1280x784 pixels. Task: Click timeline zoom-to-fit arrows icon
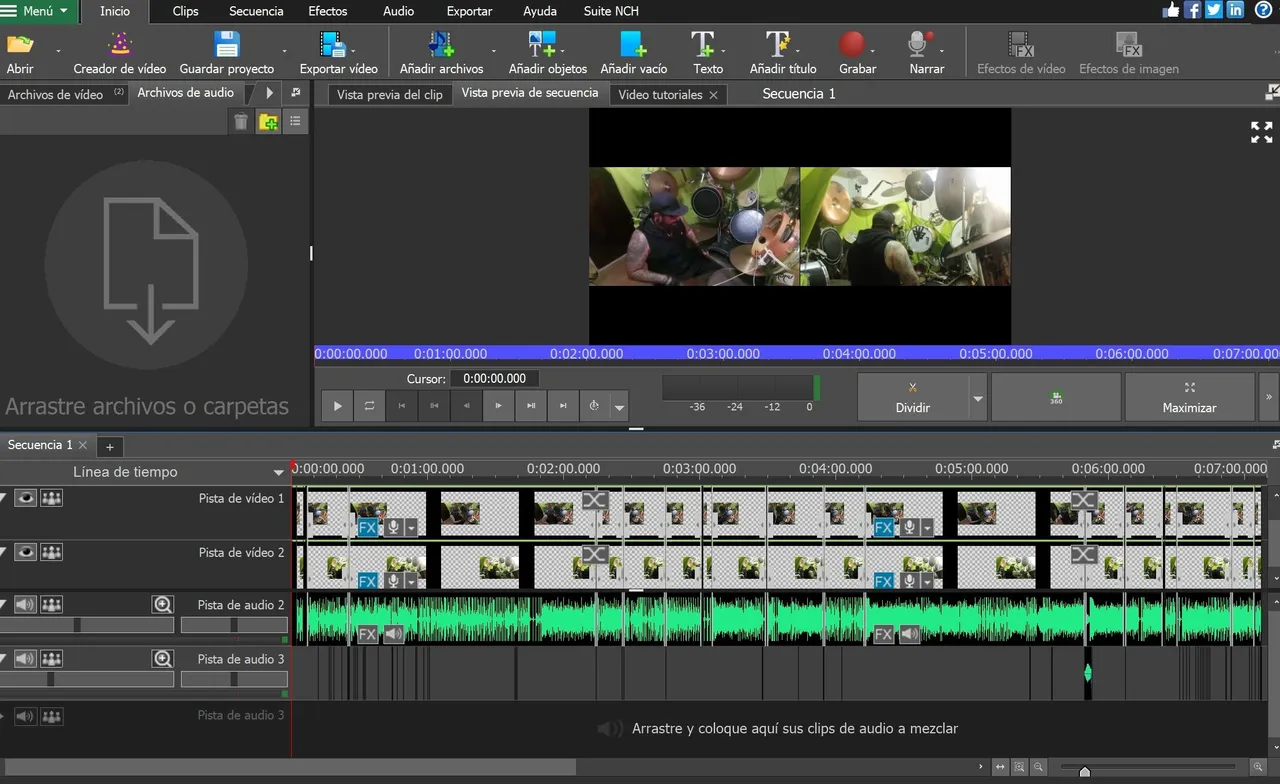pos(1000,767)
